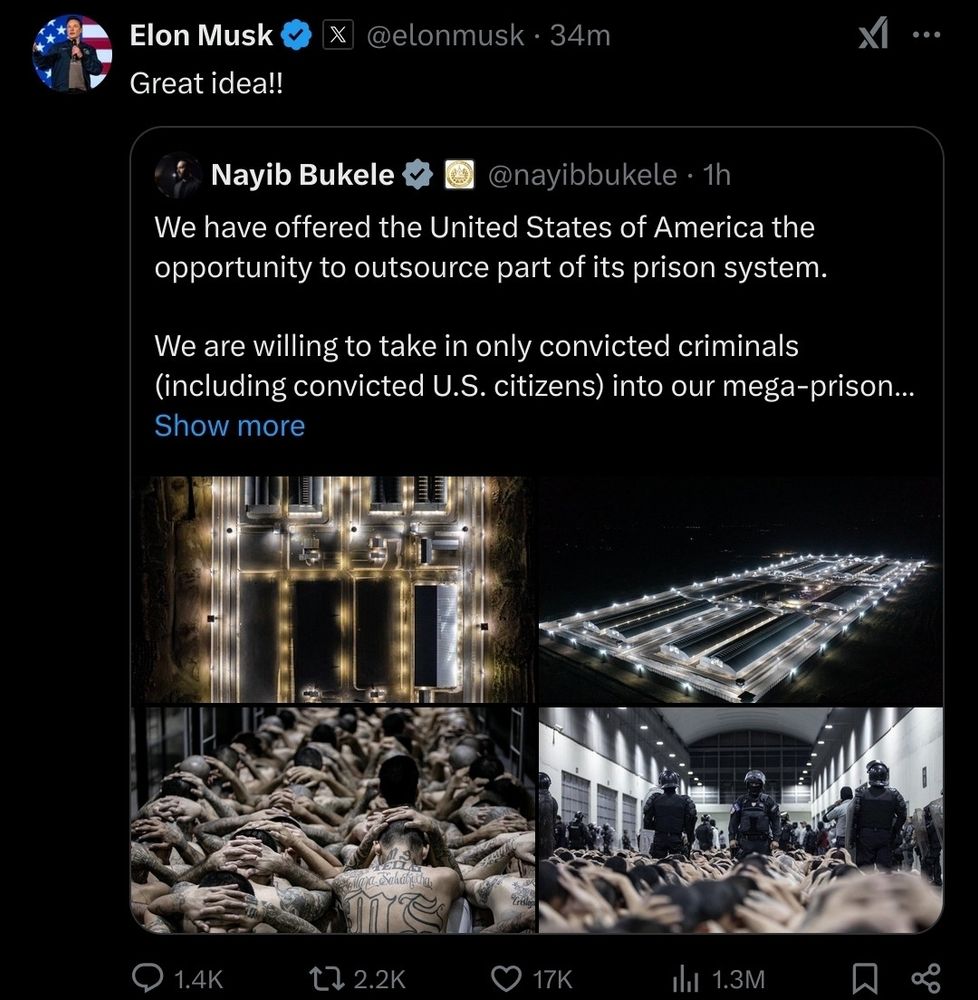Bookmark this post
978x1000 pixels.
[x=867, y=978]
